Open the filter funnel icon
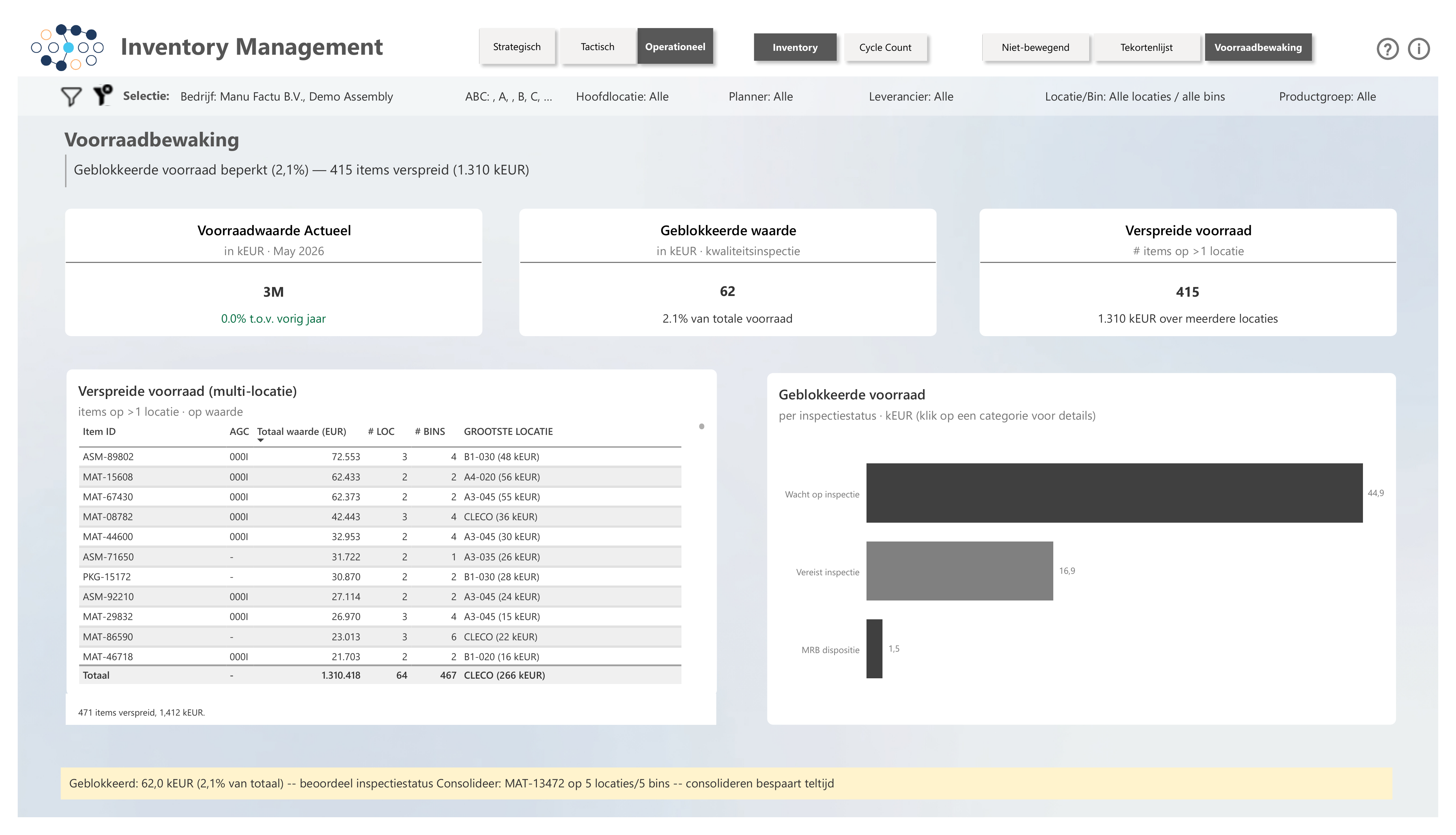Image resolution: width=1456 pixels, height=835 pixels. (71, 96)
